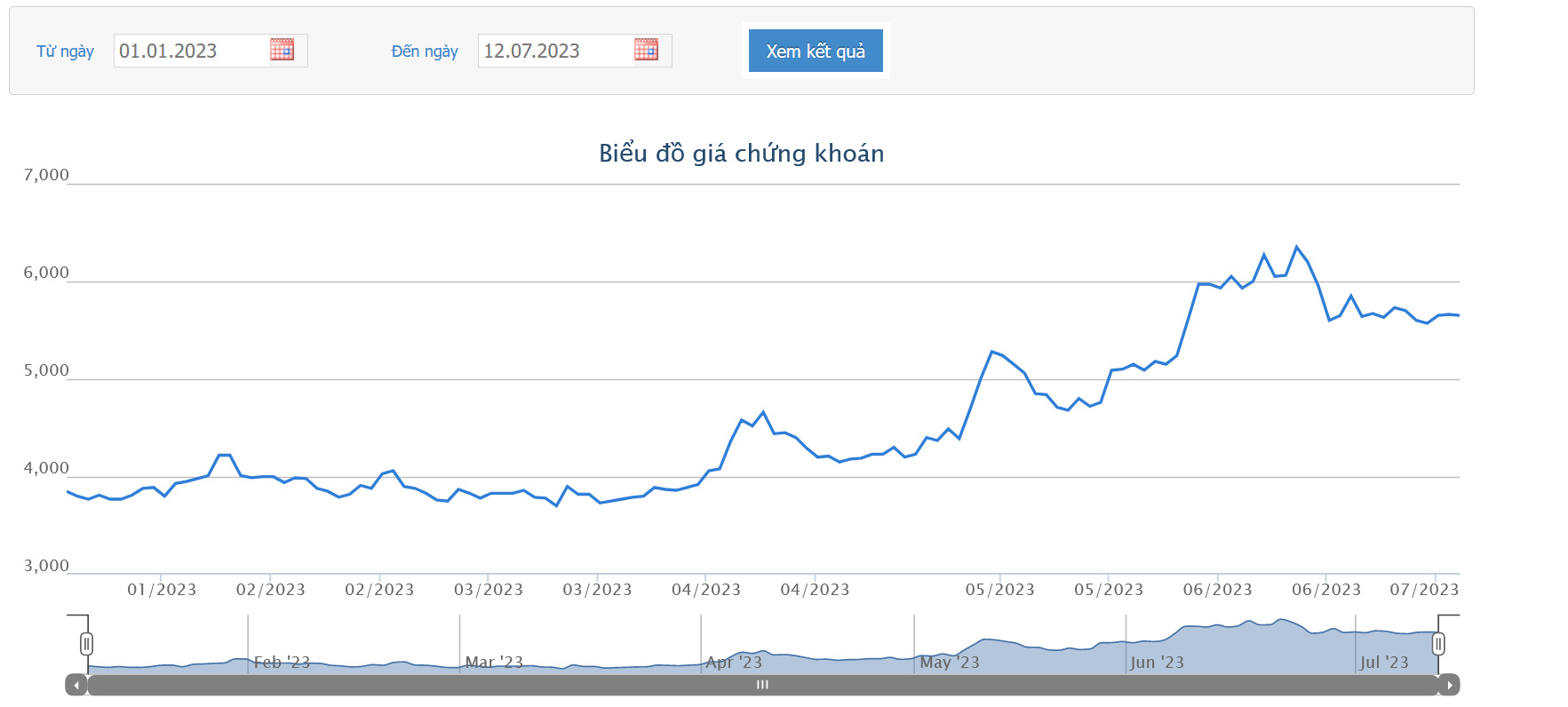The image size is (1568, 707).
Task: Select Apr '23 marker in navigator
Action: click(x=734, y=662)
